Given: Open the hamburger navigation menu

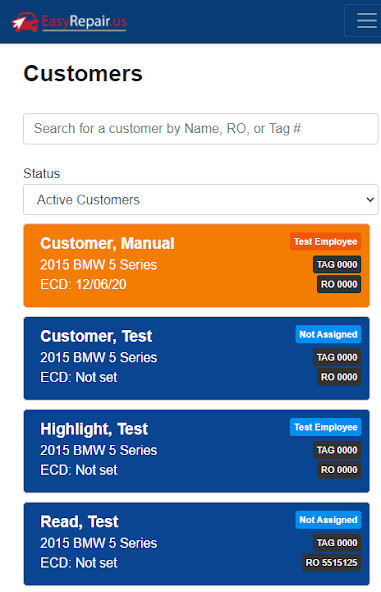Looking at the screenshot, I should [x=364, y=20].
